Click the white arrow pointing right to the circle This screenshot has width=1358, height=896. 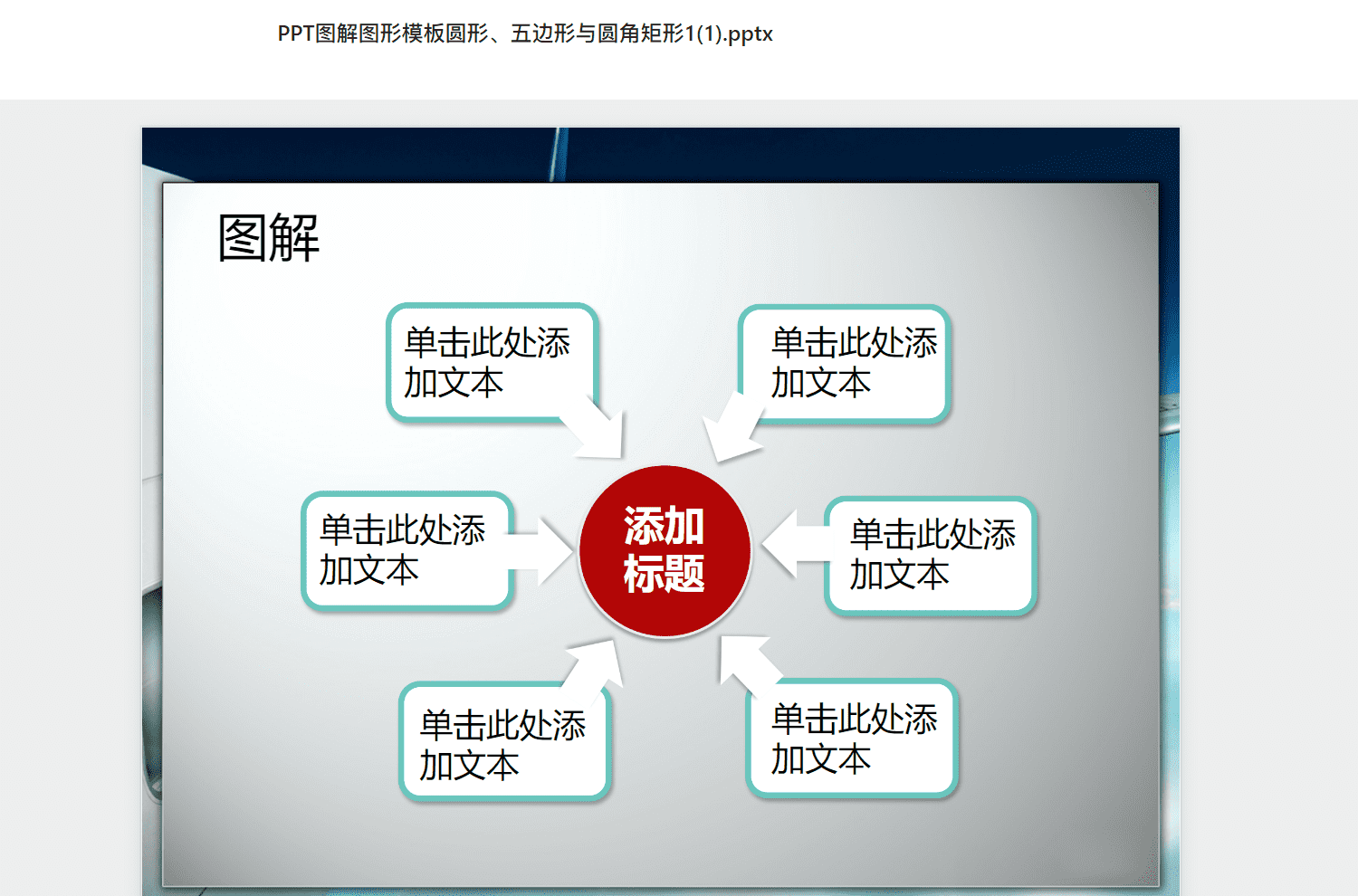coord(541,551)
